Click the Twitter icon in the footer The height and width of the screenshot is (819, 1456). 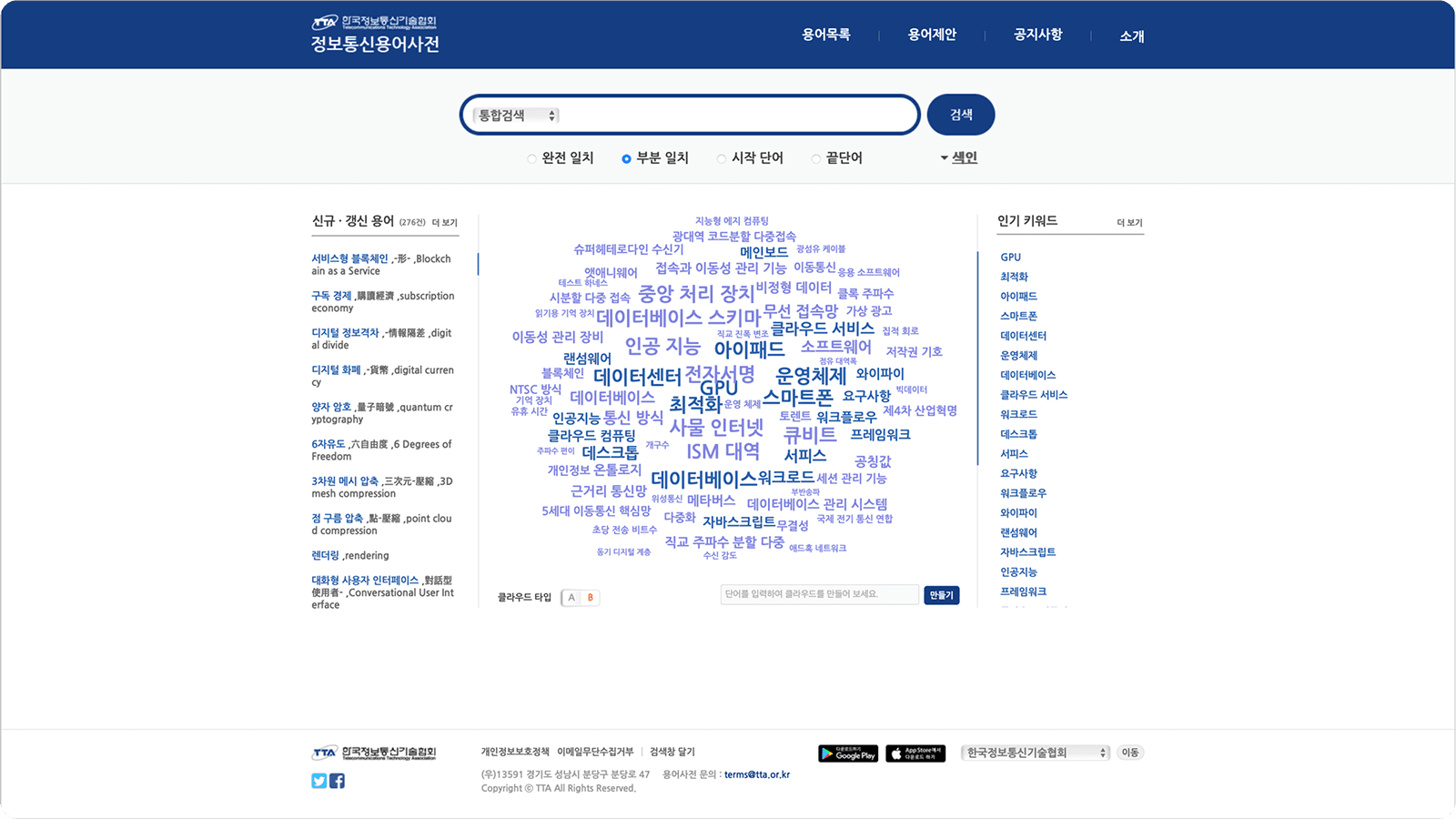click(x=318, y=781)
